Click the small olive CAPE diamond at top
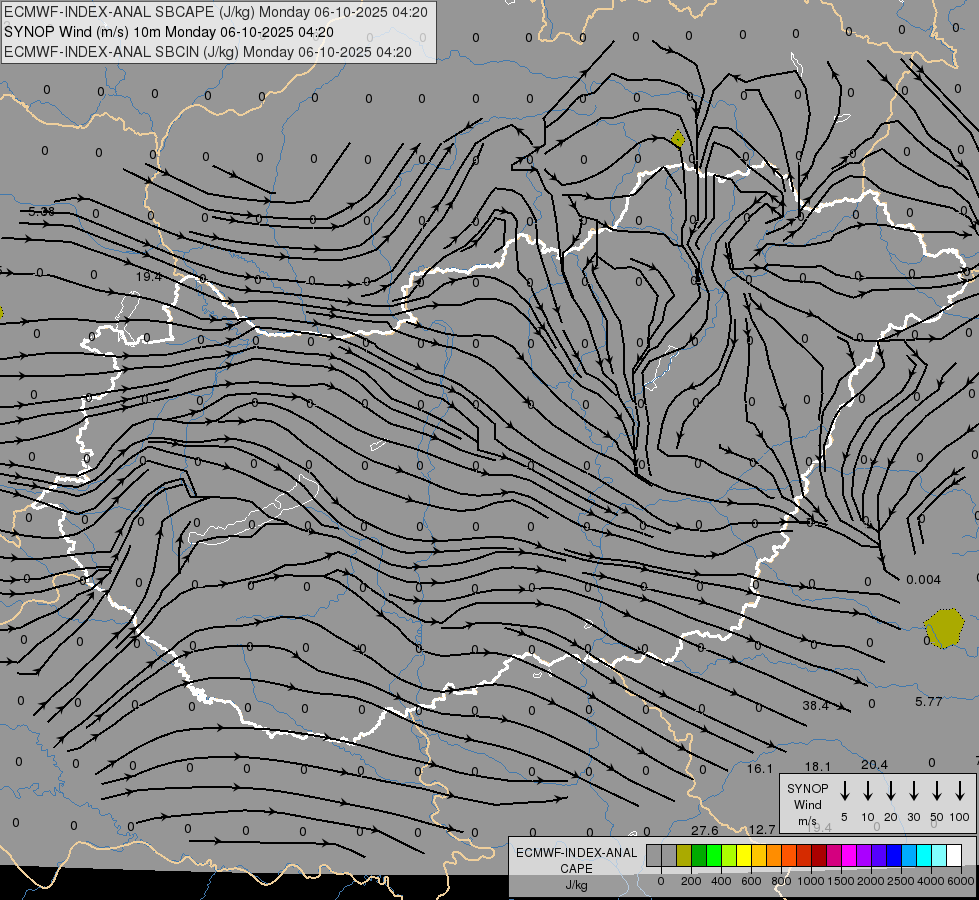This screenshot has width=979, height=900. tap(678, 138)
